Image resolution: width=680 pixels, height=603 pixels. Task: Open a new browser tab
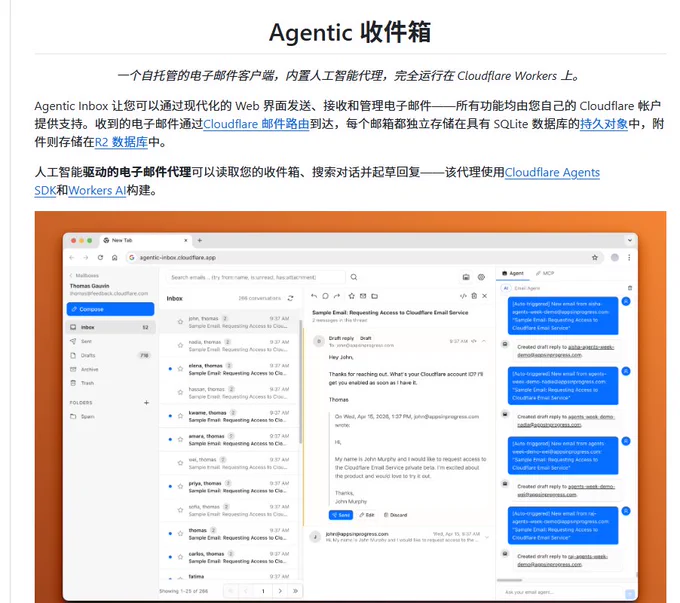pos(199,240)
